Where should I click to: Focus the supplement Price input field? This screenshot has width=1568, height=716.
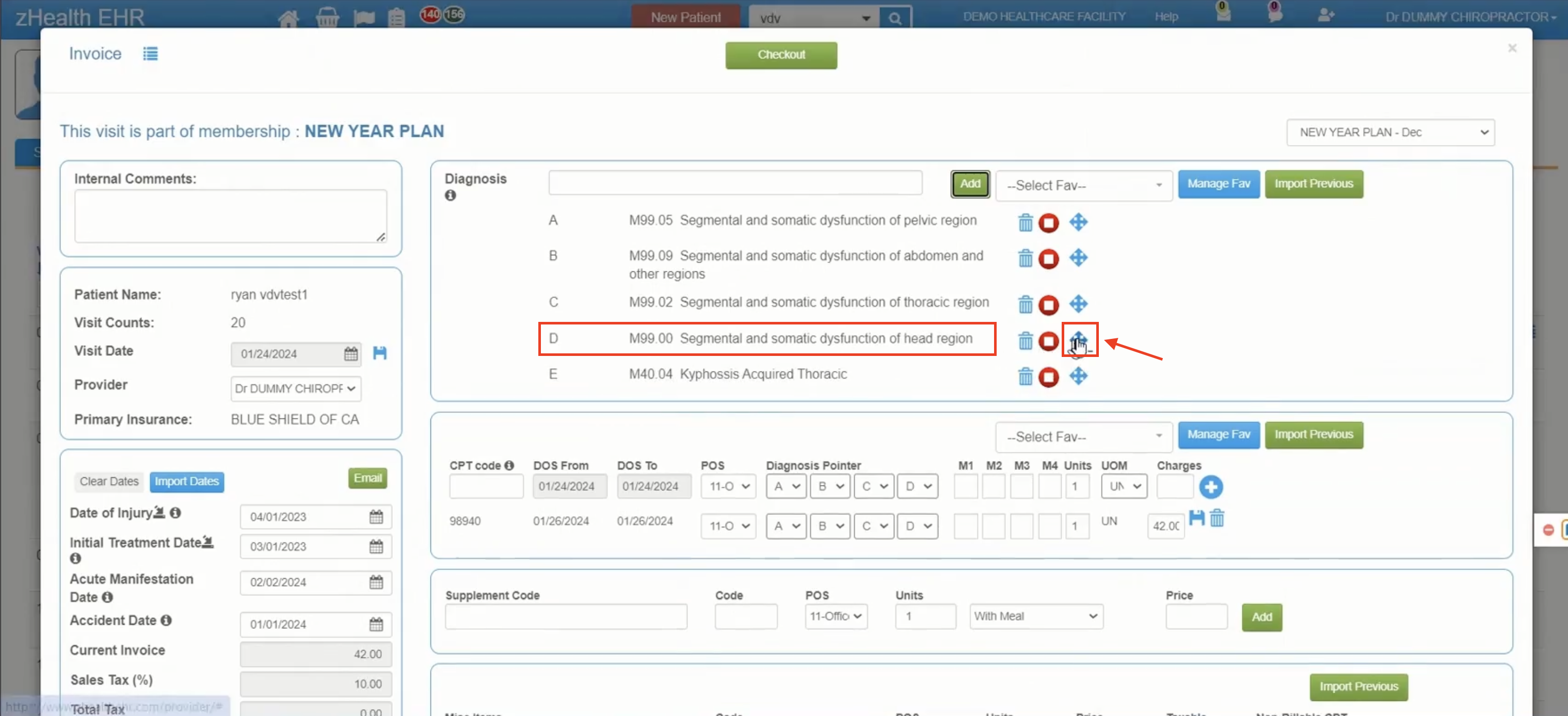[1196, 616]
